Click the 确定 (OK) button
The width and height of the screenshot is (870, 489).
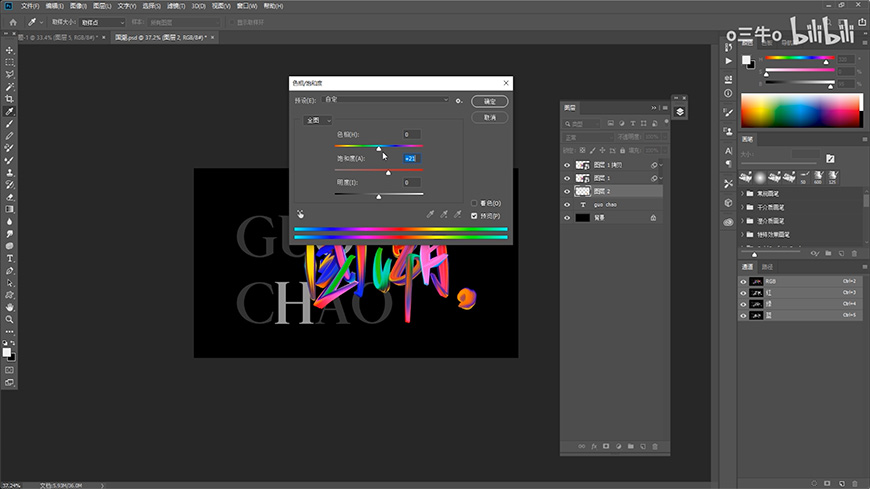pyautogui.click(x=490, y=101)
